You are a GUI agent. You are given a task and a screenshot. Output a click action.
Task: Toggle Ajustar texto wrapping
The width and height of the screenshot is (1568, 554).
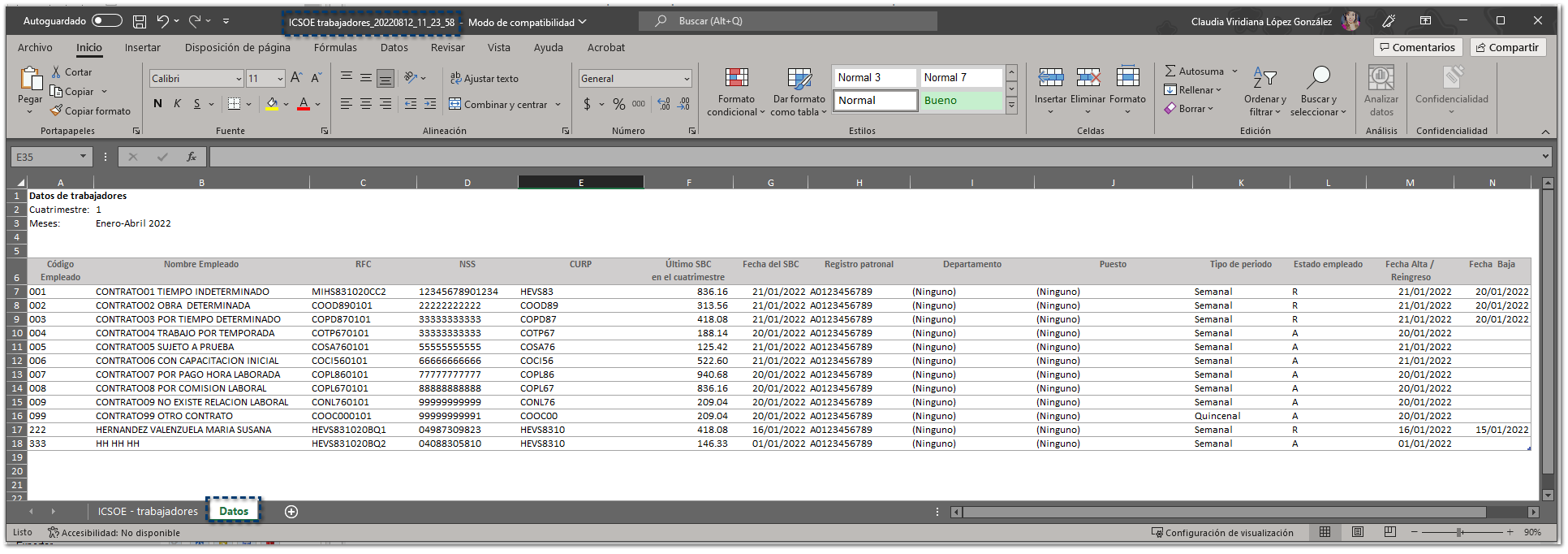(485, 79)
